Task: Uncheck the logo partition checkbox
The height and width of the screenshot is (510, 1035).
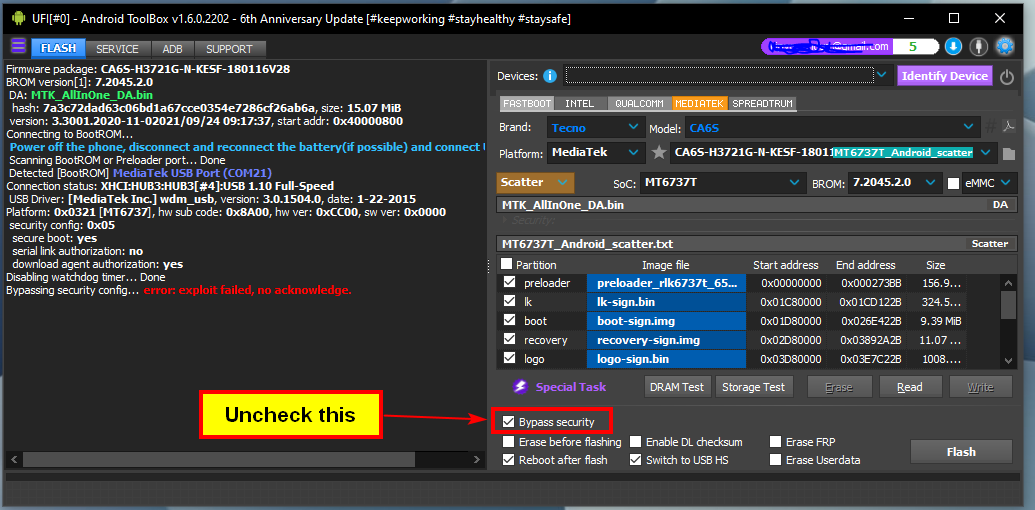Action: click(x=510, y=358)
